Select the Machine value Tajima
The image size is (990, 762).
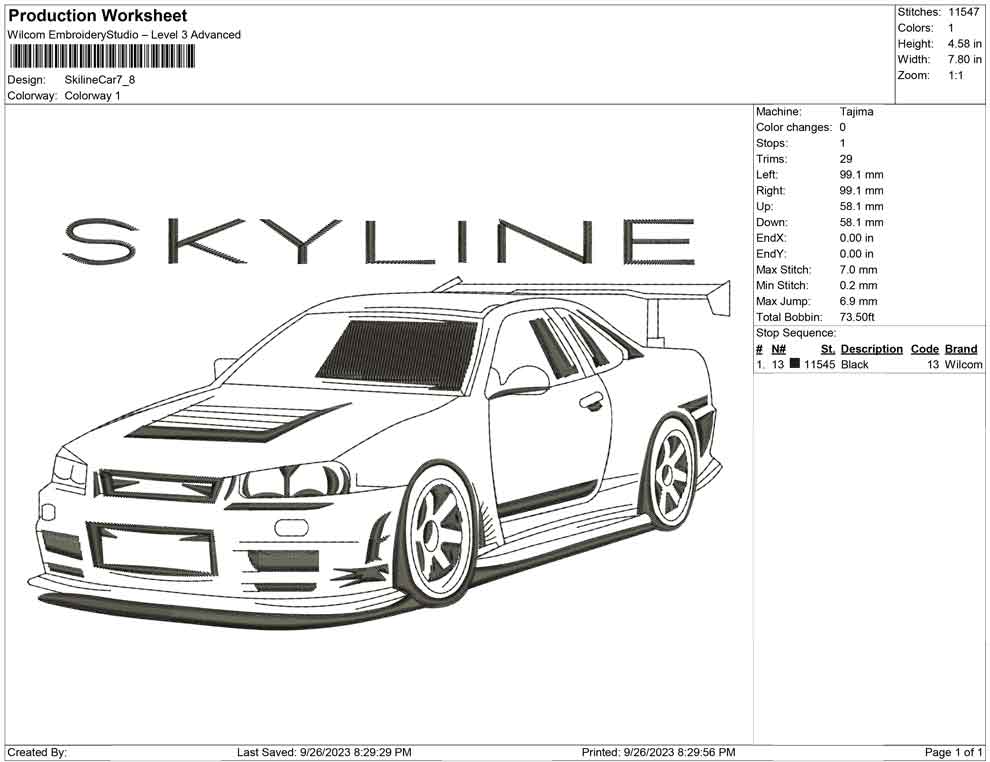tap(856, 112)
